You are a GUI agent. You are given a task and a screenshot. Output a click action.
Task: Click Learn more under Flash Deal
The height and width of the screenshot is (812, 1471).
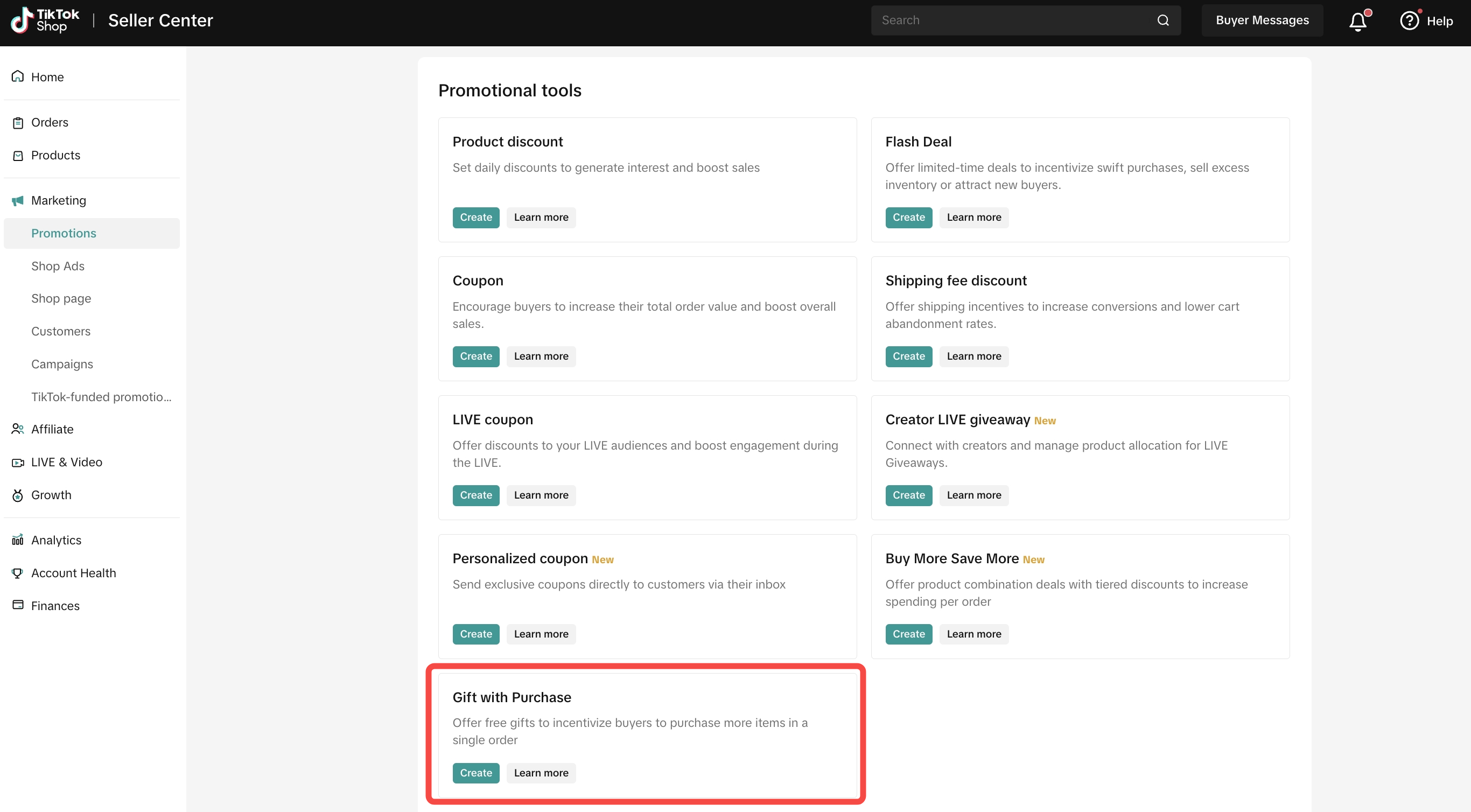(x=973, y=217)
